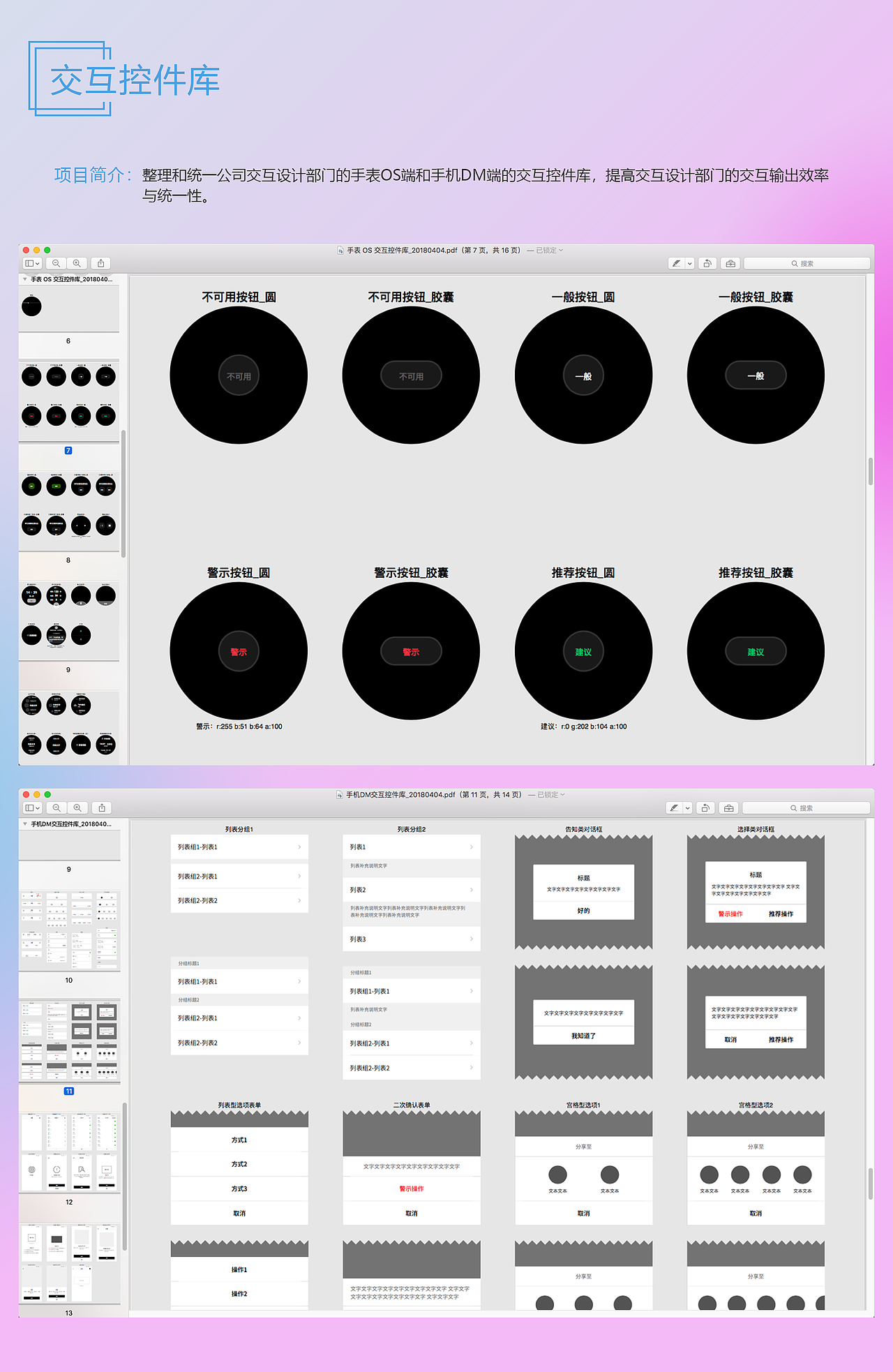Click the PDF icon in 手机DM title

(340, 794)
